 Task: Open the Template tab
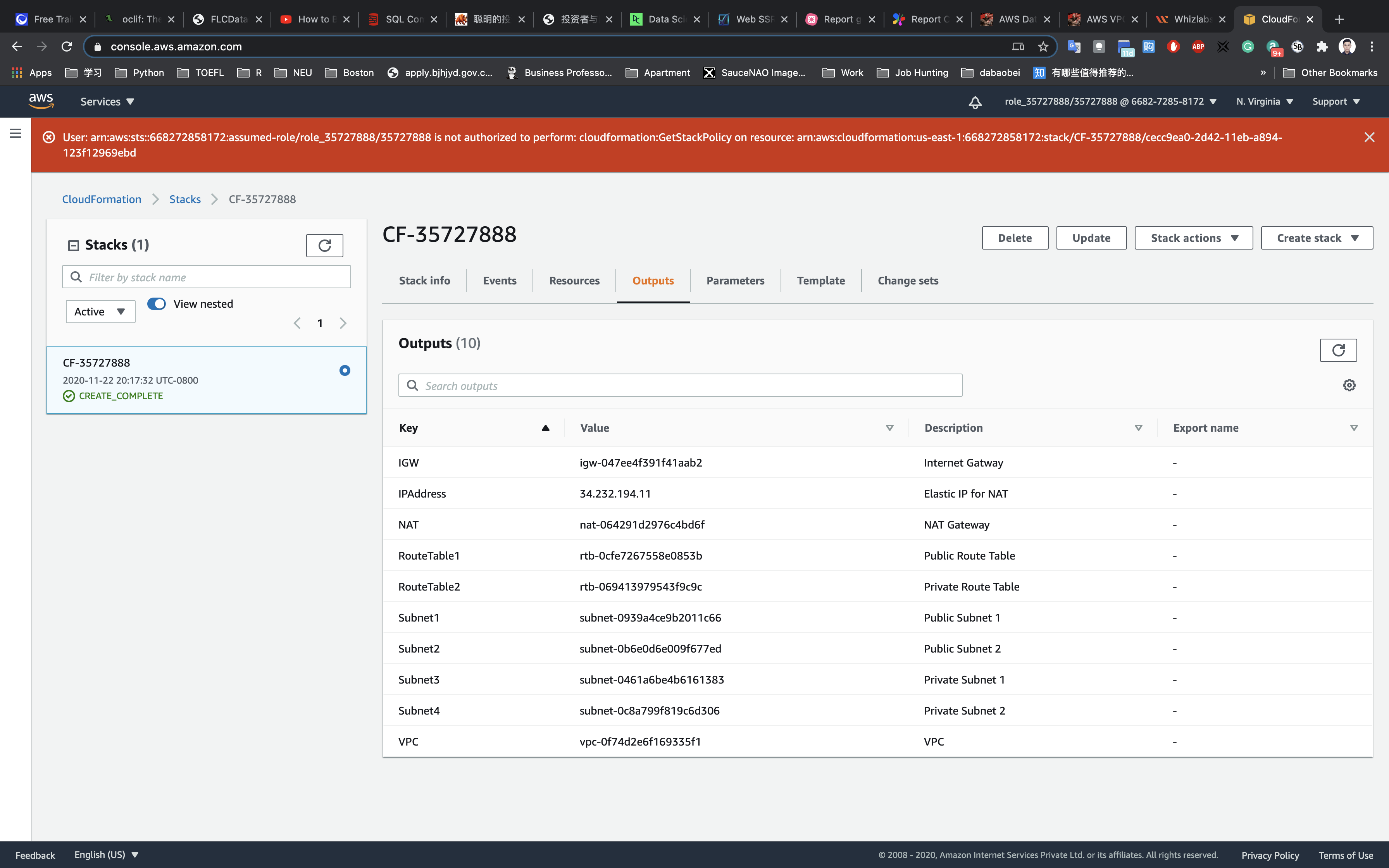[x=820, y=281]
